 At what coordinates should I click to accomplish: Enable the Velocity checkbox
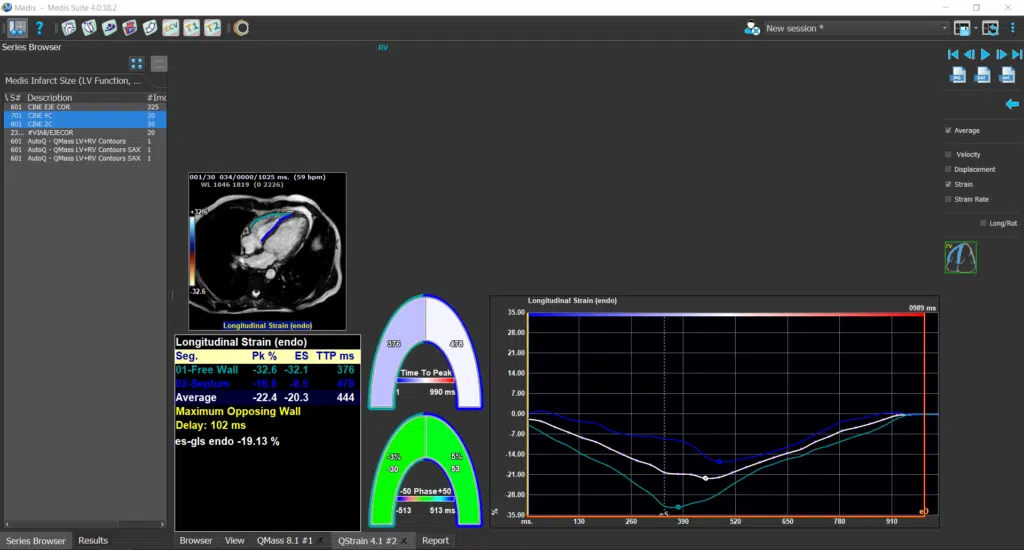click(x=948, y=155)
